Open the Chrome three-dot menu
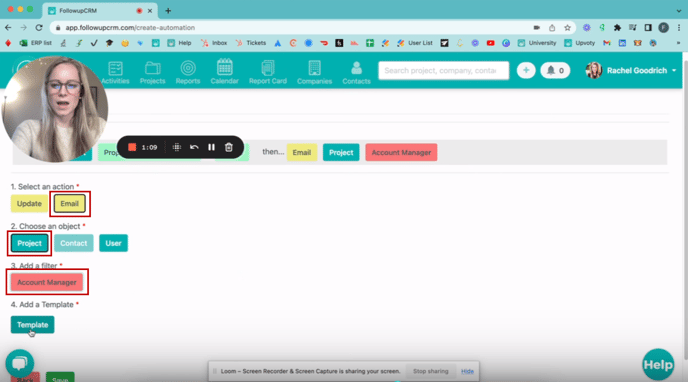 679,28
